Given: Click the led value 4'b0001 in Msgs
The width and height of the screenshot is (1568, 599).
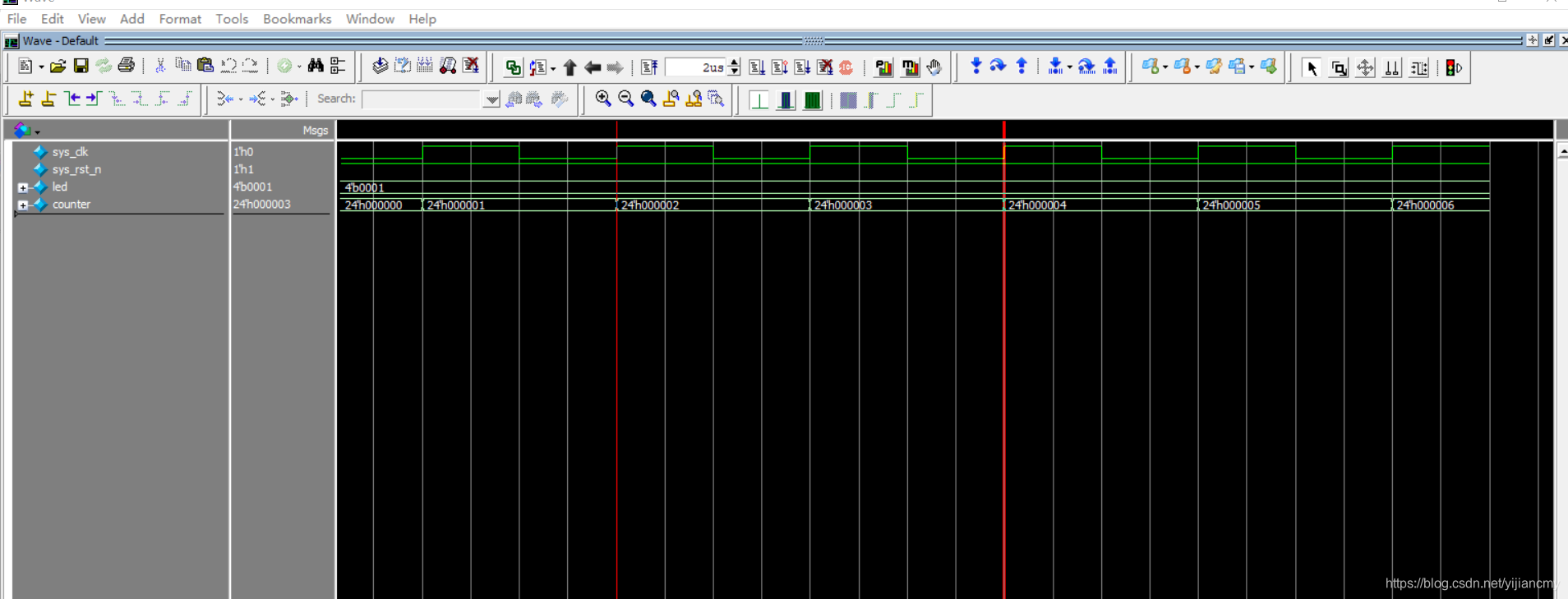Looking at the screenshot, I should (253, 187).
